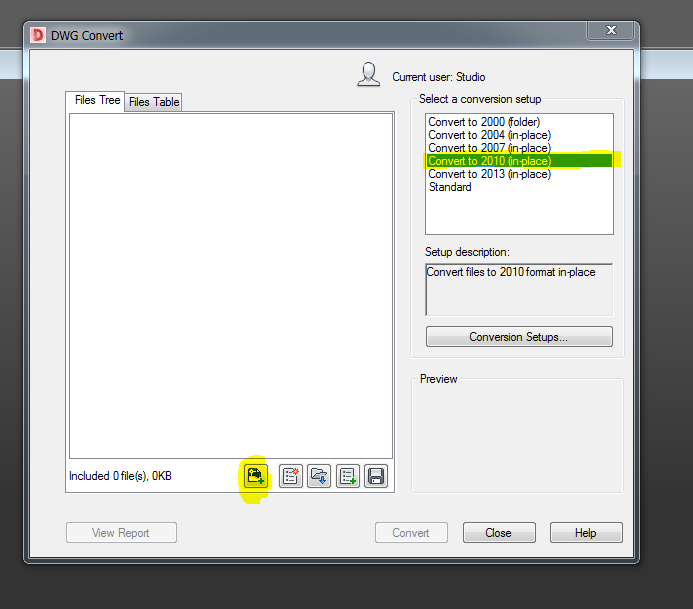This screenshot has width=693, height=609.
Task: Click the Included 0 file(s), 0KB status text
Action: coord(120,476)
